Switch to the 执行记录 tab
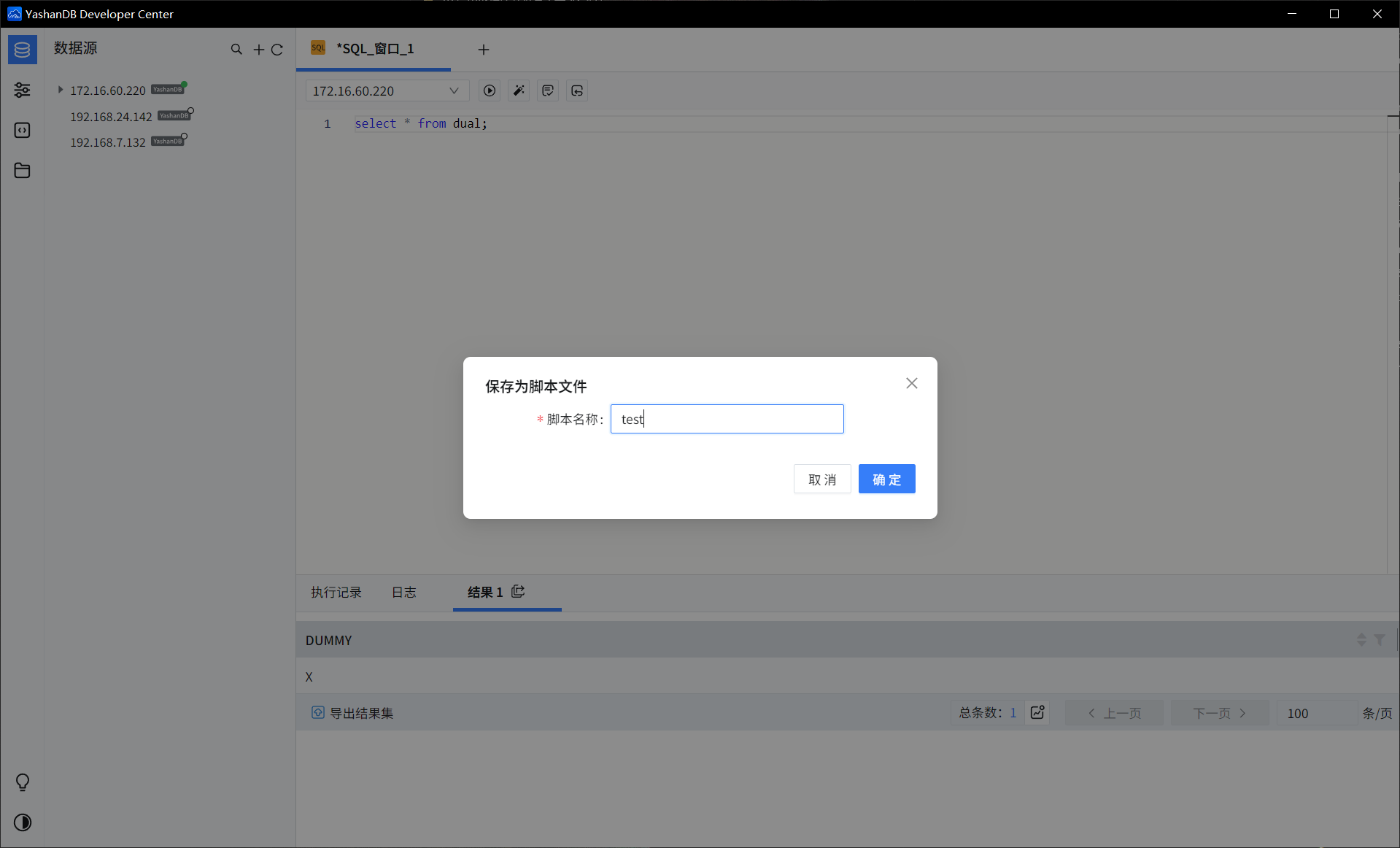Image resolution: width=1400 pixels, height=848 pixels. coord(336,592)
